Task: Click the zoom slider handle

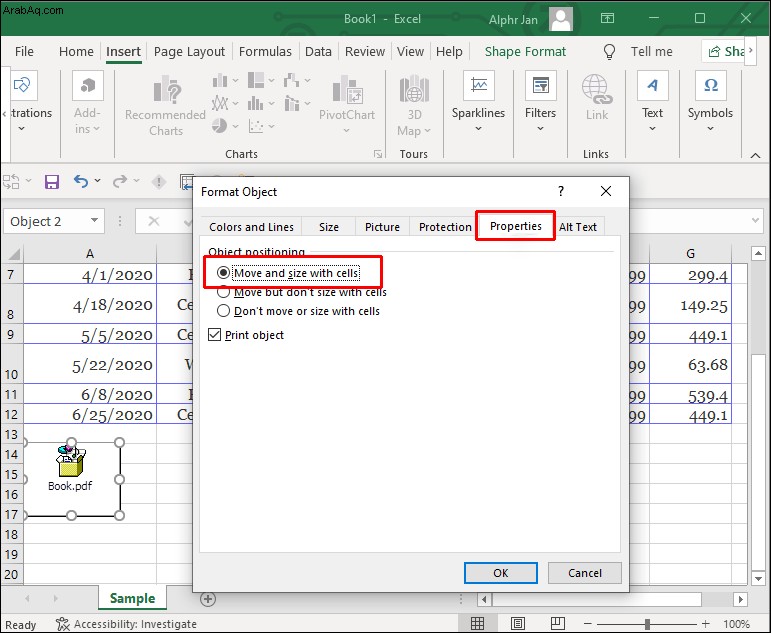Action: 647,624
